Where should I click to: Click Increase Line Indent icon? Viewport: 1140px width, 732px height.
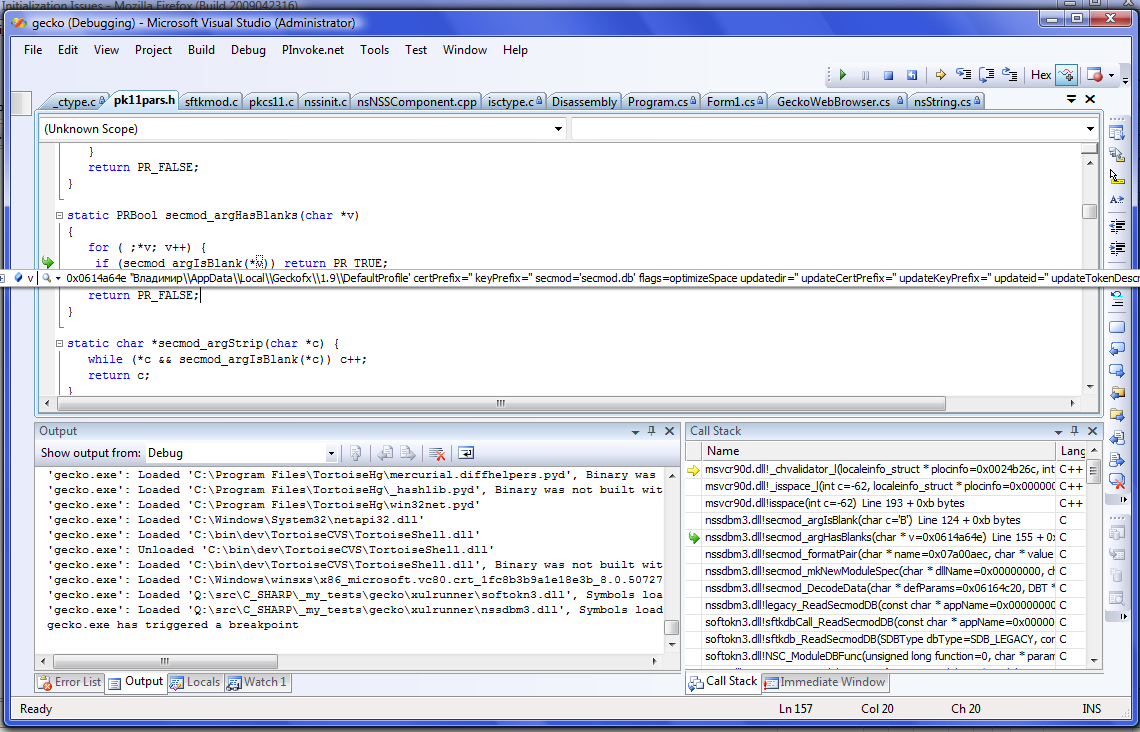click(x=1117, y=249)
